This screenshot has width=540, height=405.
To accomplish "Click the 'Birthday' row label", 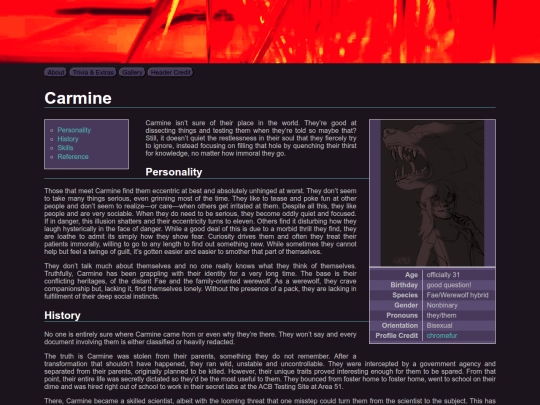I will point(404,285).
